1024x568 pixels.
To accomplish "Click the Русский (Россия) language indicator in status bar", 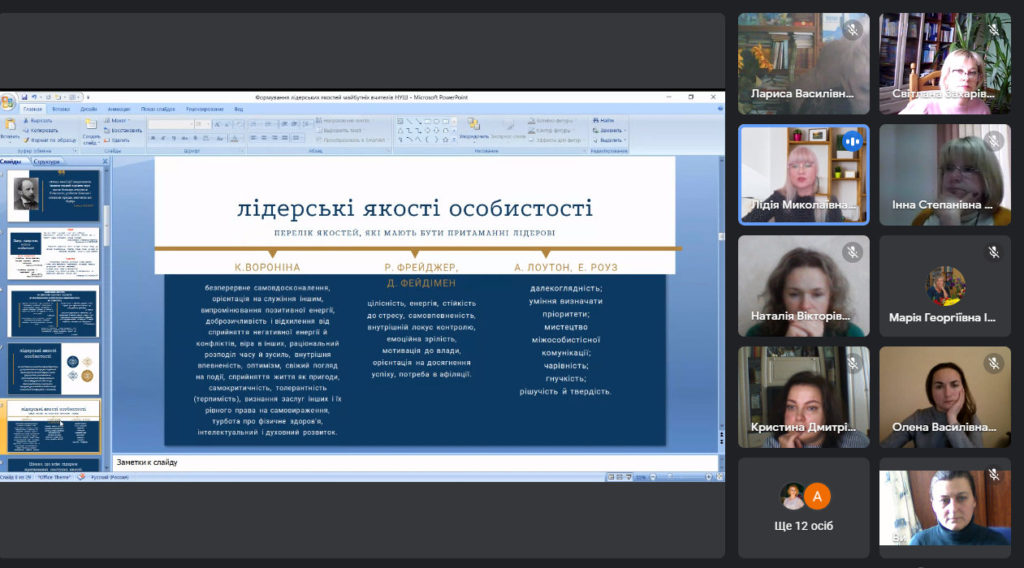I will point(109,477).
